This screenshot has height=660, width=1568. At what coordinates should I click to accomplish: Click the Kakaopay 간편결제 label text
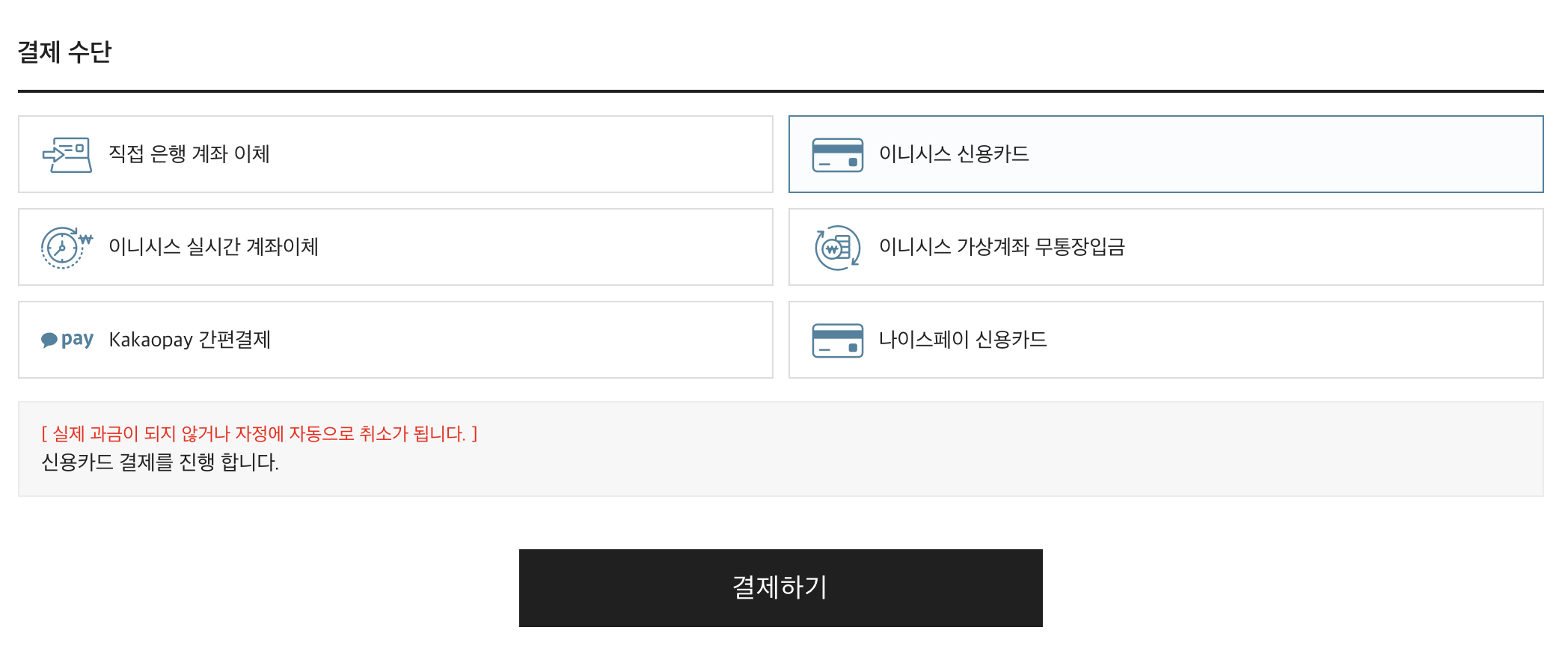tap(189, 340)
